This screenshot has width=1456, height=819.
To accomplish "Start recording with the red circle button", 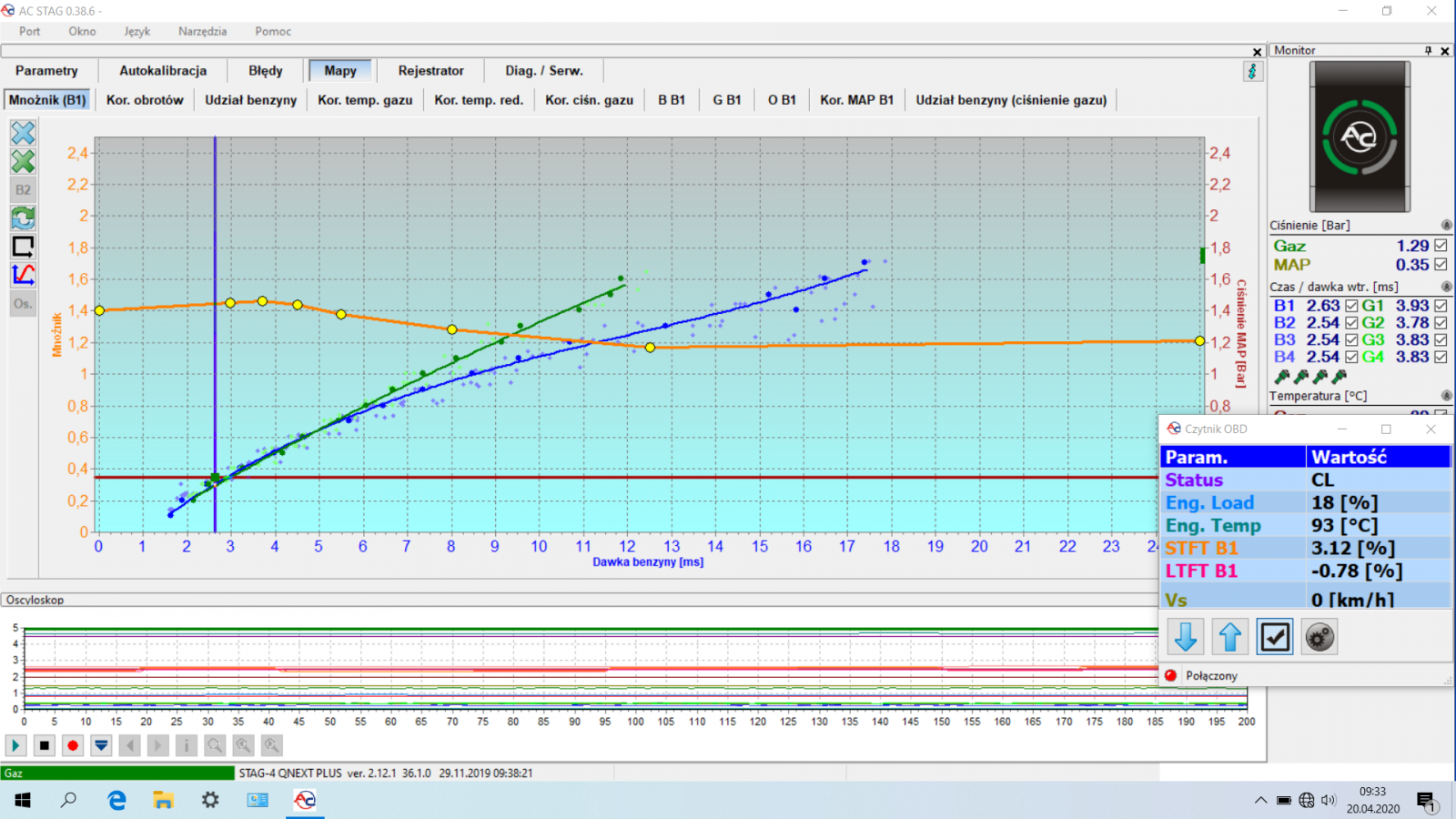I will click(x=73, y=745).
